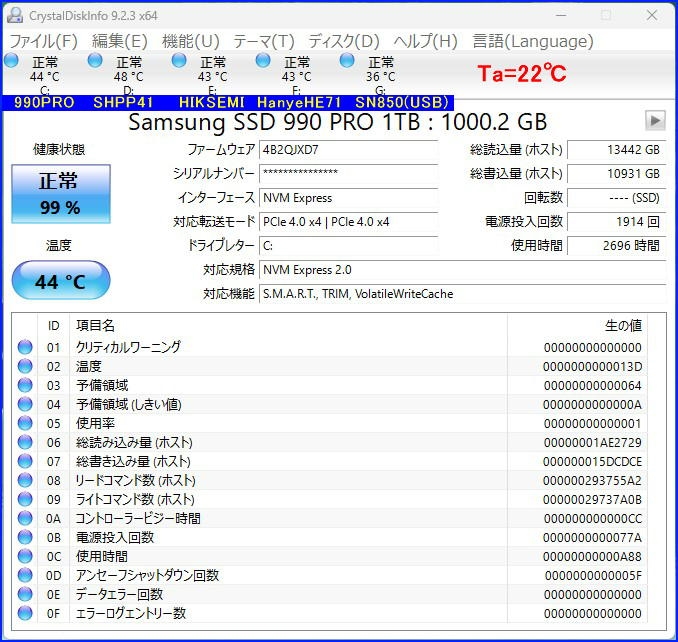Click the total host writes value 10931 GB
678x642 pixels.
tap(617, 174)
